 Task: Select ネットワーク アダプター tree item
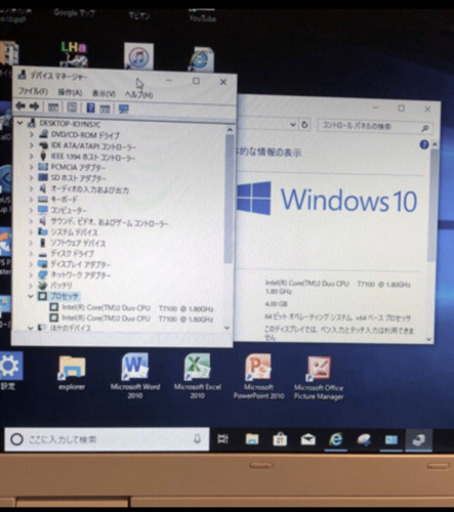coord(80,275)
